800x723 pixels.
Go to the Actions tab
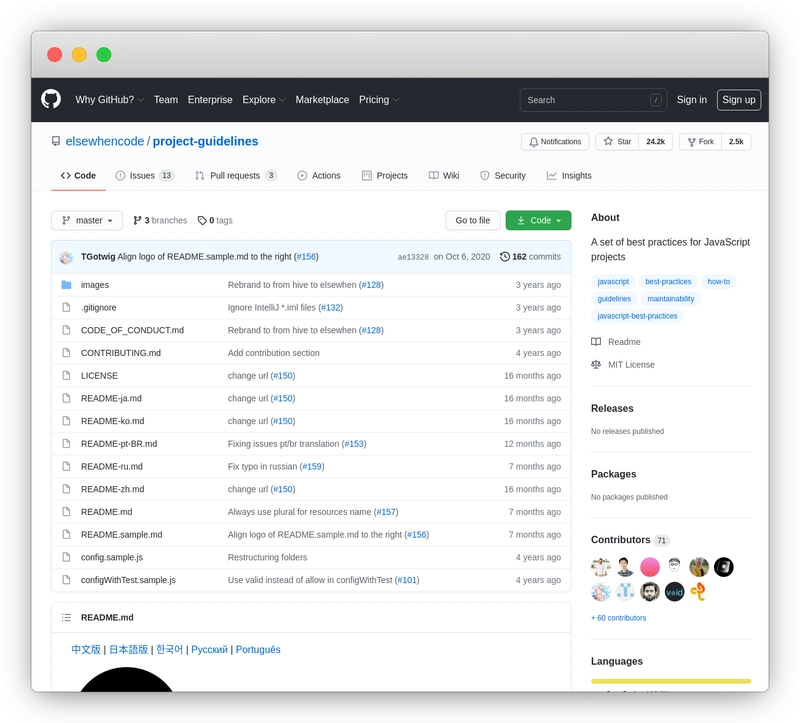coord(319,176)
